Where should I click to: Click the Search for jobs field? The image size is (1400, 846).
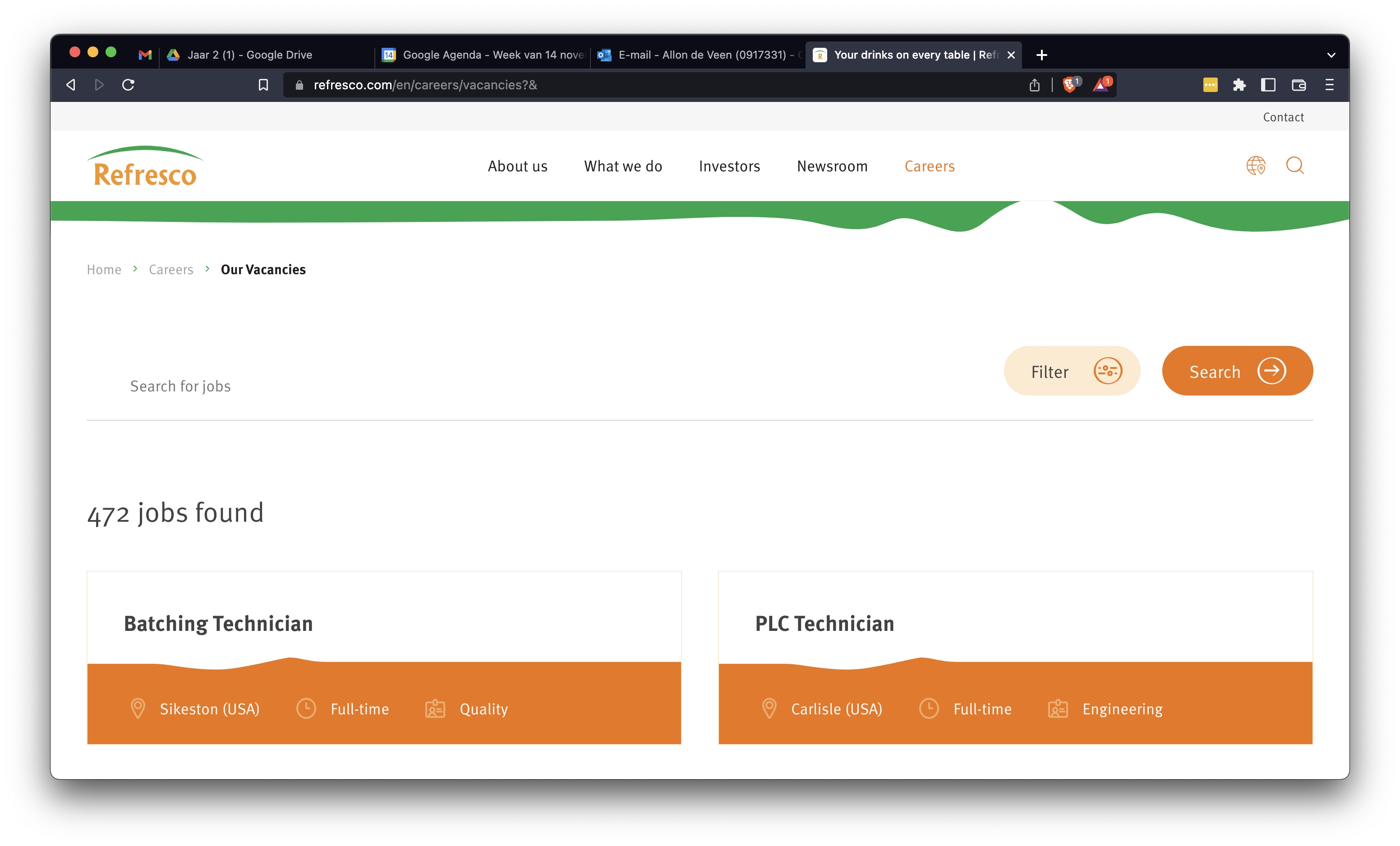(511, 386)
